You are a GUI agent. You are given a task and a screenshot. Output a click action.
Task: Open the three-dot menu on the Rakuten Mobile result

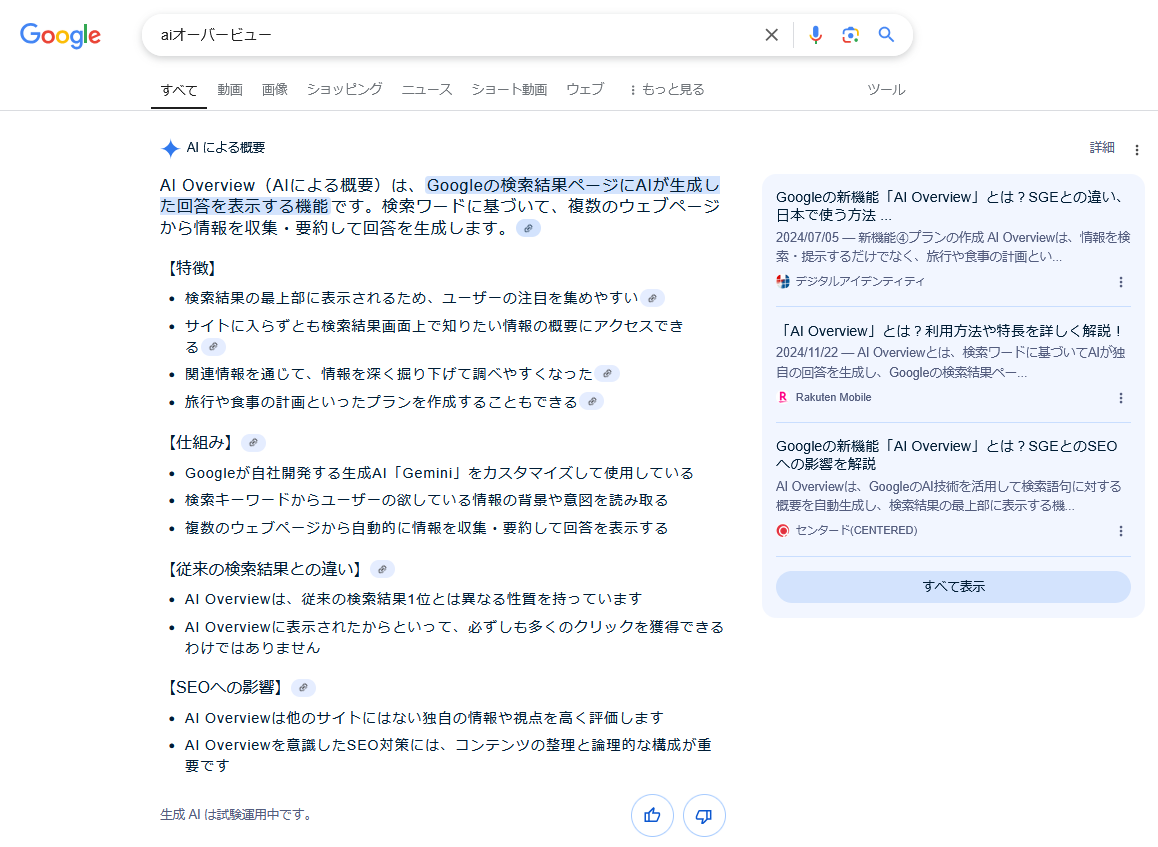coord(1121,397)
